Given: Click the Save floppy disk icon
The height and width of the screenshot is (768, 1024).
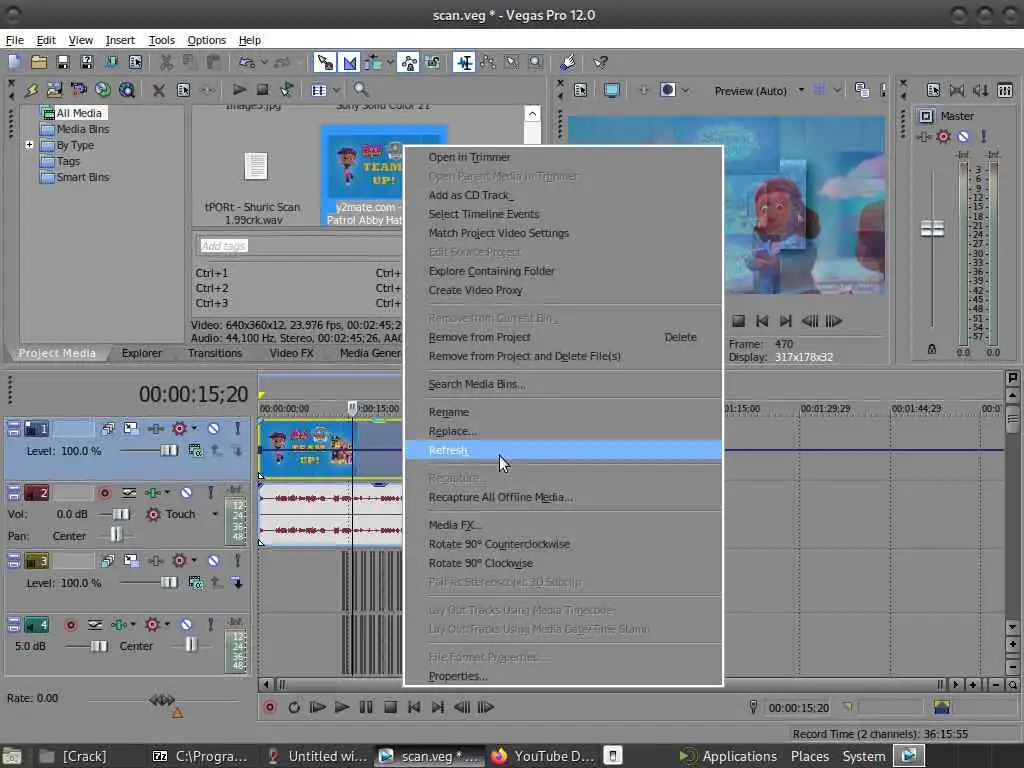Looking at the screenshot, I should (x=63, y=63).
